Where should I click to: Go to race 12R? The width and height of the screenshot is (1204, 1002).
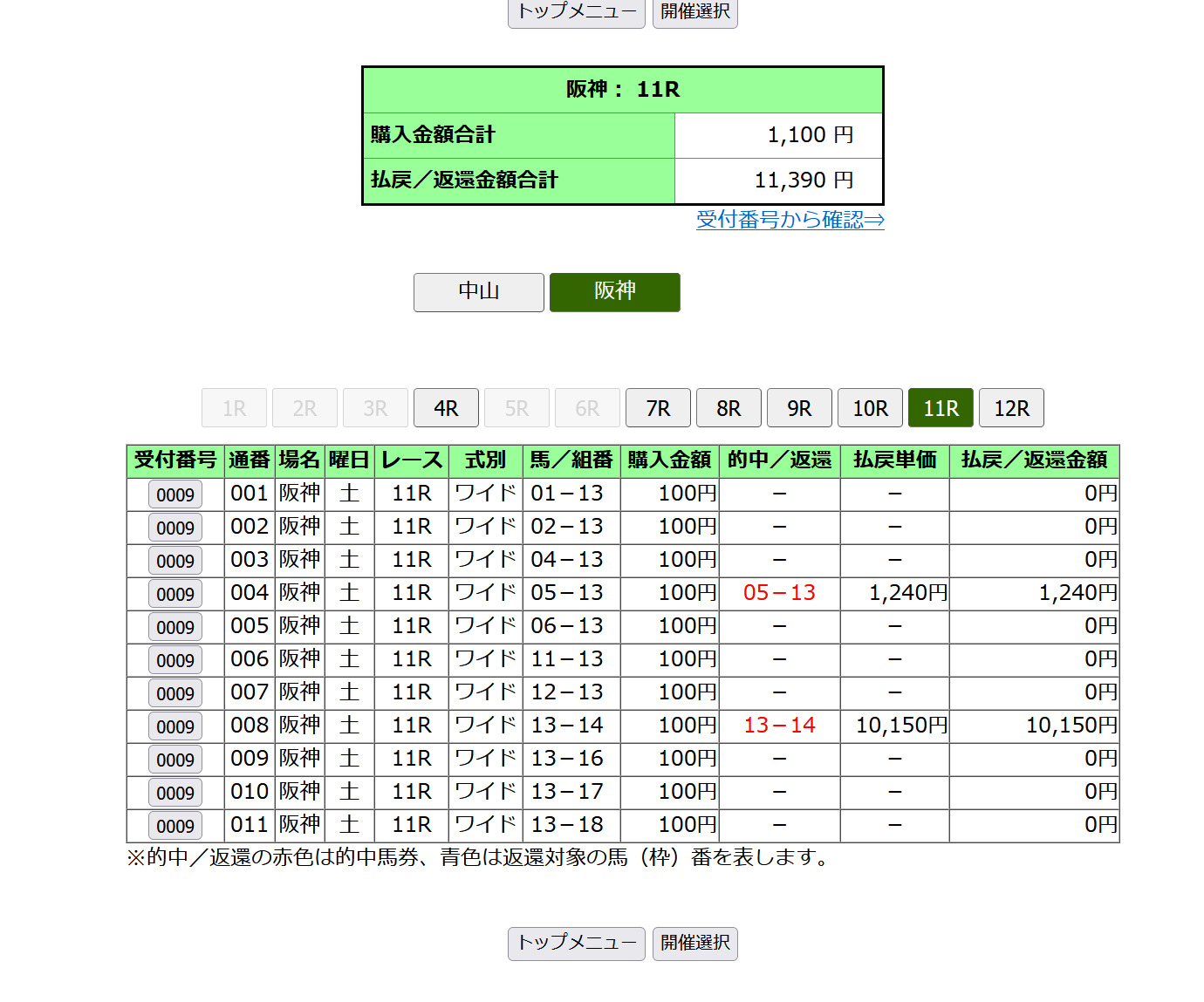tap(1011, 408)
